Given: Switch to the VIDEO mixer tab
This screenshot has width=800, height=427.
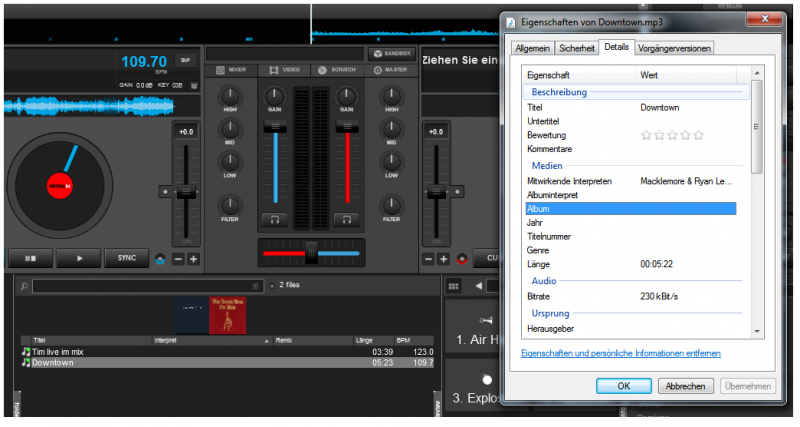Looking at the screenshot, I should [x=284, y=70].
